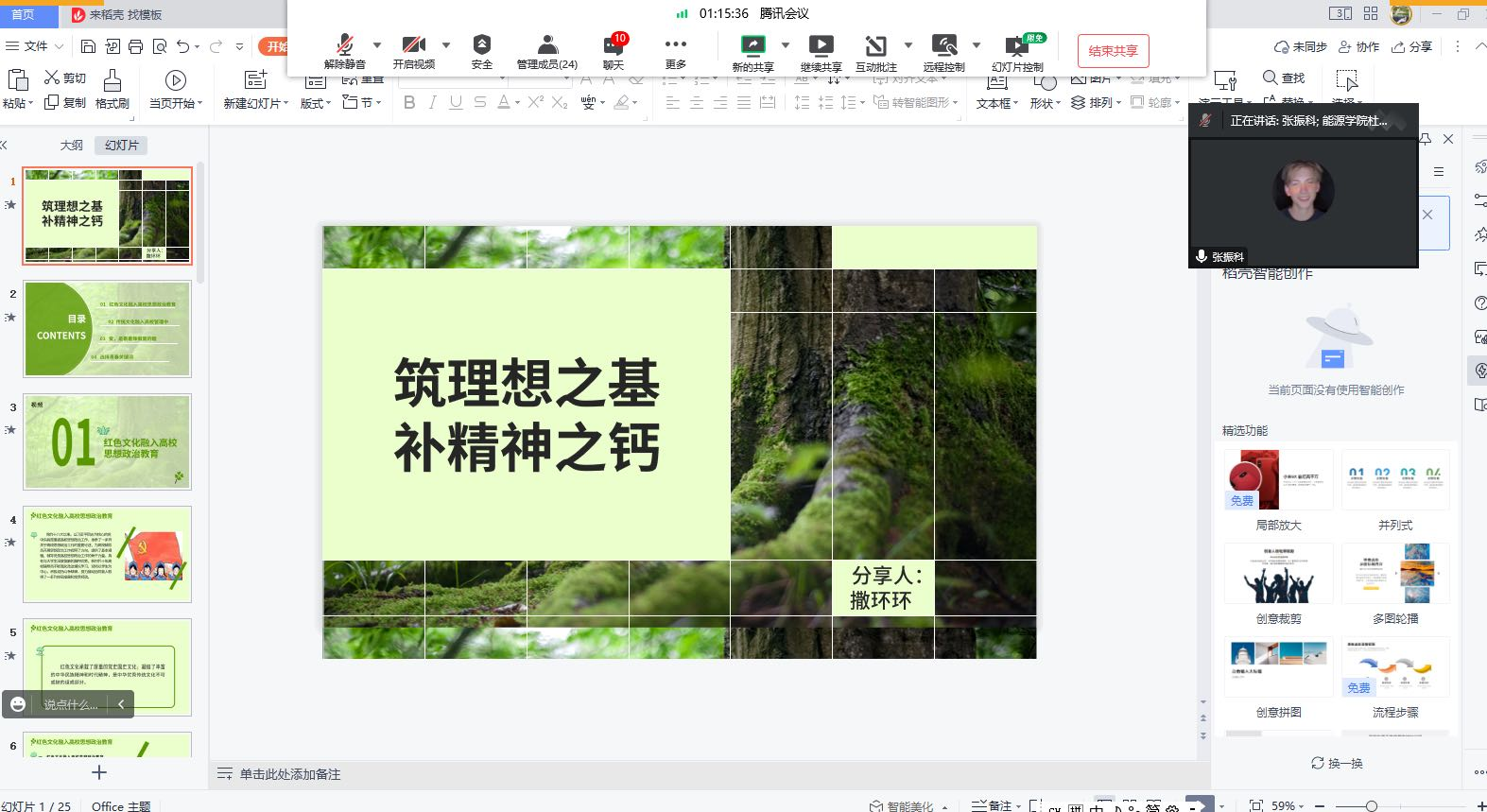Click 查找 find button
1487x812 pixels.
tap(1284, 78)
